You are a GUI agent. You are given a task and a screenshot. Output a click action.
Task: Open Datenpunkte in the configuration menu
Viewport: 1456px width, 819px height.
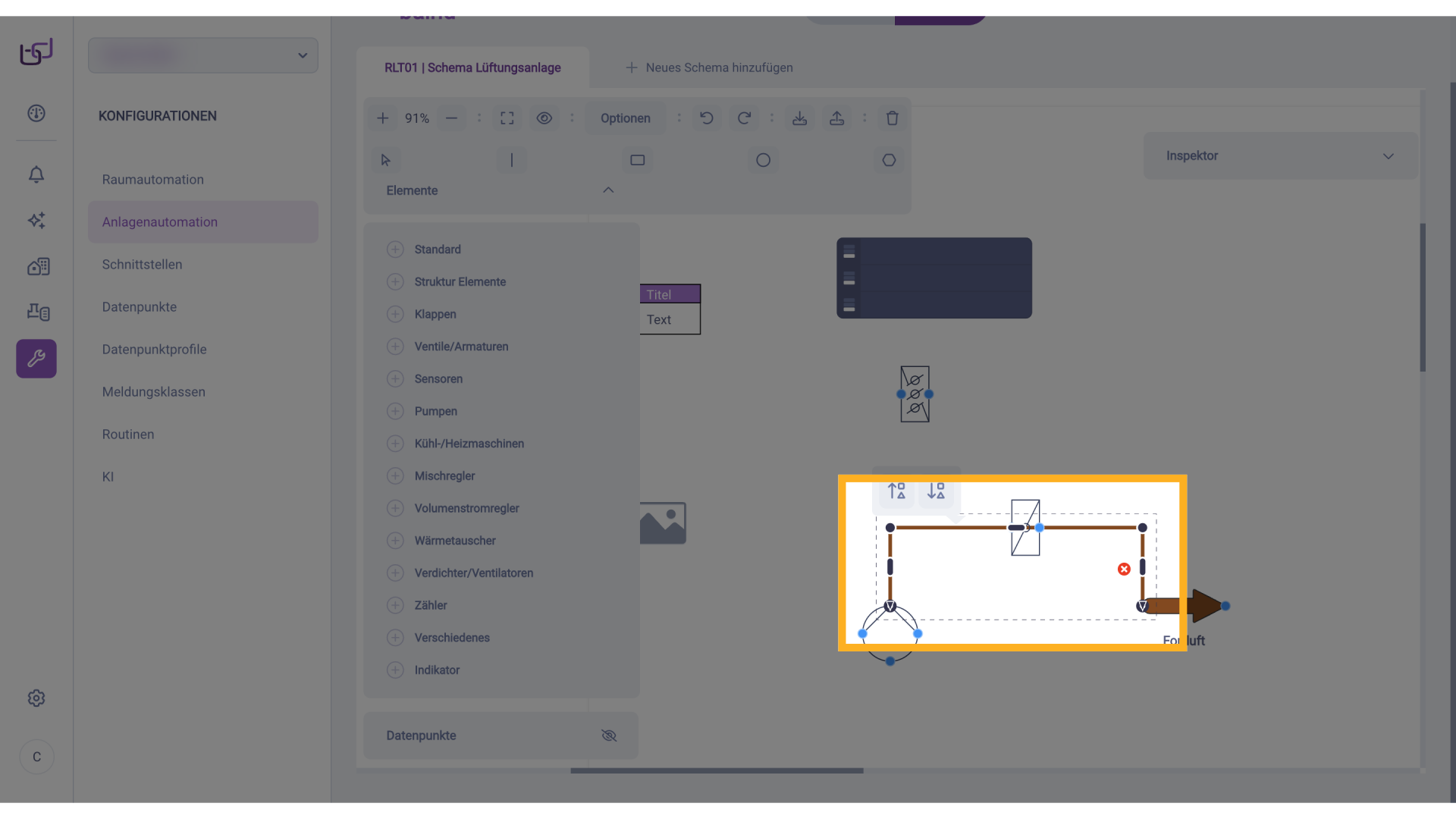[x=140, y=307]
